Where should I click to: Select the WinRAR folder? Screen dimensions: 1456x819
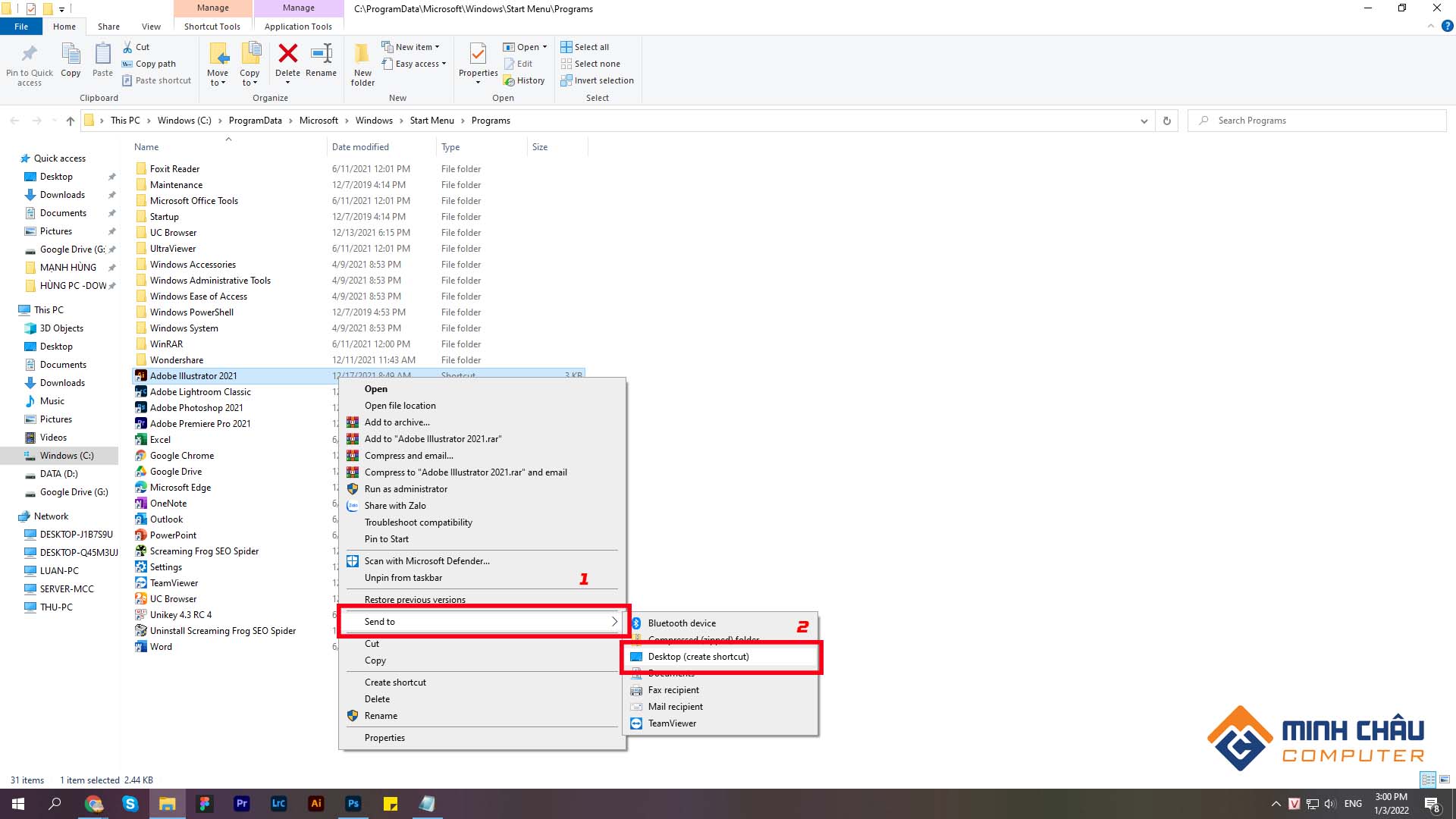coord(166,344)
